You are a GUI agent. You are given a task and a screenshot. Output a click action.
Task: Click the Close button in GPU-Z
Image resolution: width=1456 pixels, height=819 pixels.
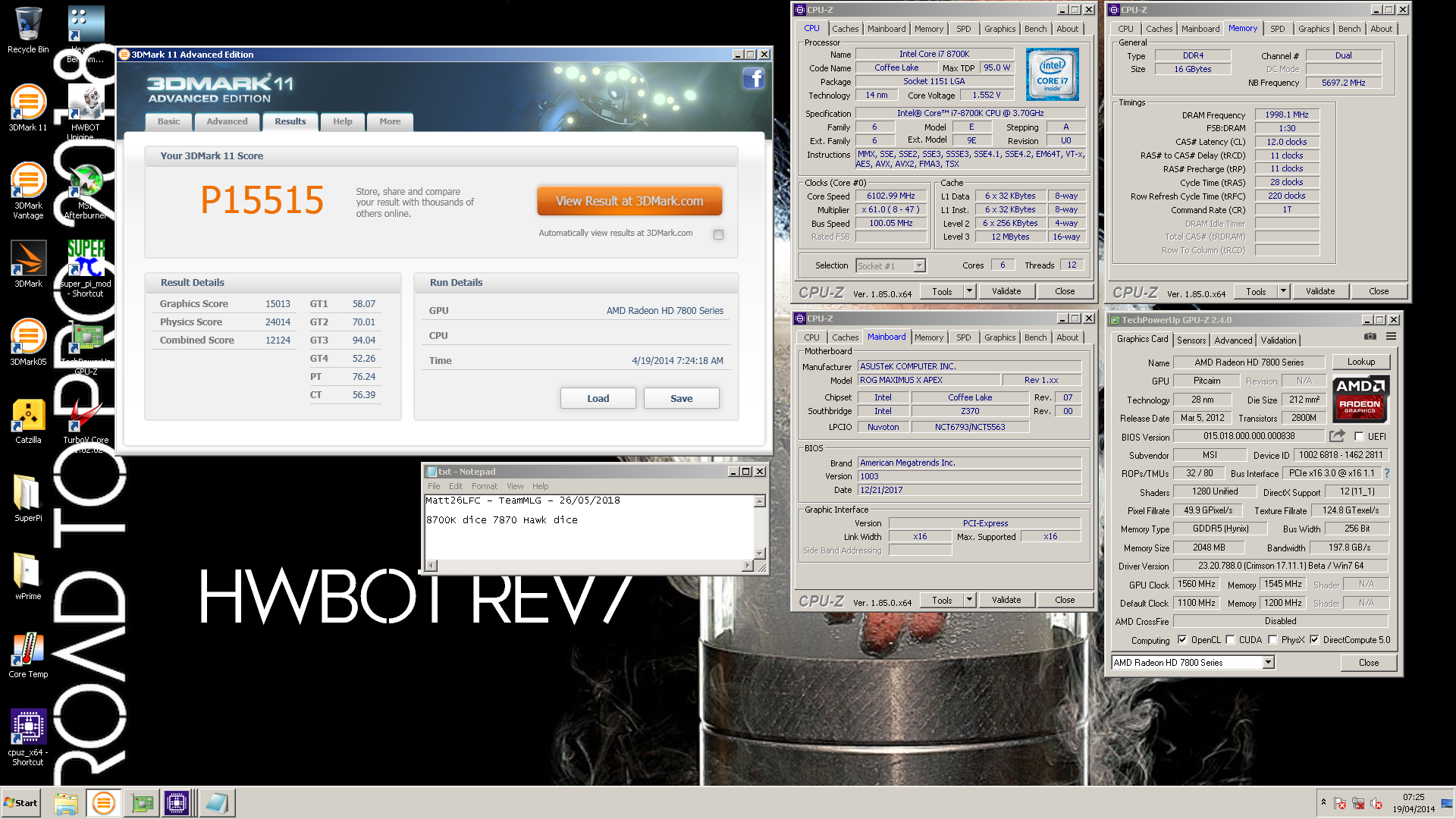[x=1368, y=663]
